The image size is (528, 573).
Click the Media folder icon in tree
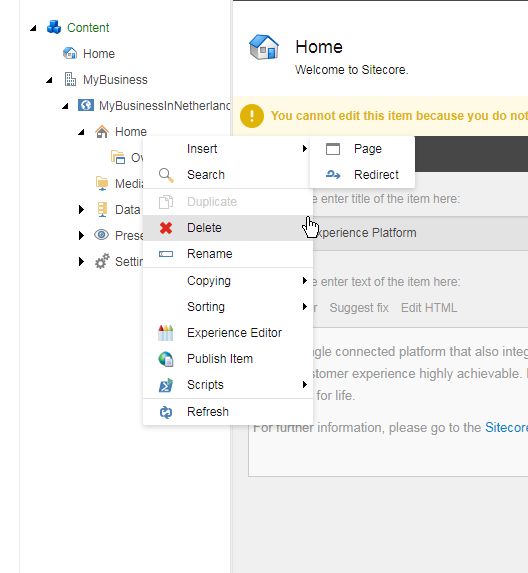[x=102, y=183]
